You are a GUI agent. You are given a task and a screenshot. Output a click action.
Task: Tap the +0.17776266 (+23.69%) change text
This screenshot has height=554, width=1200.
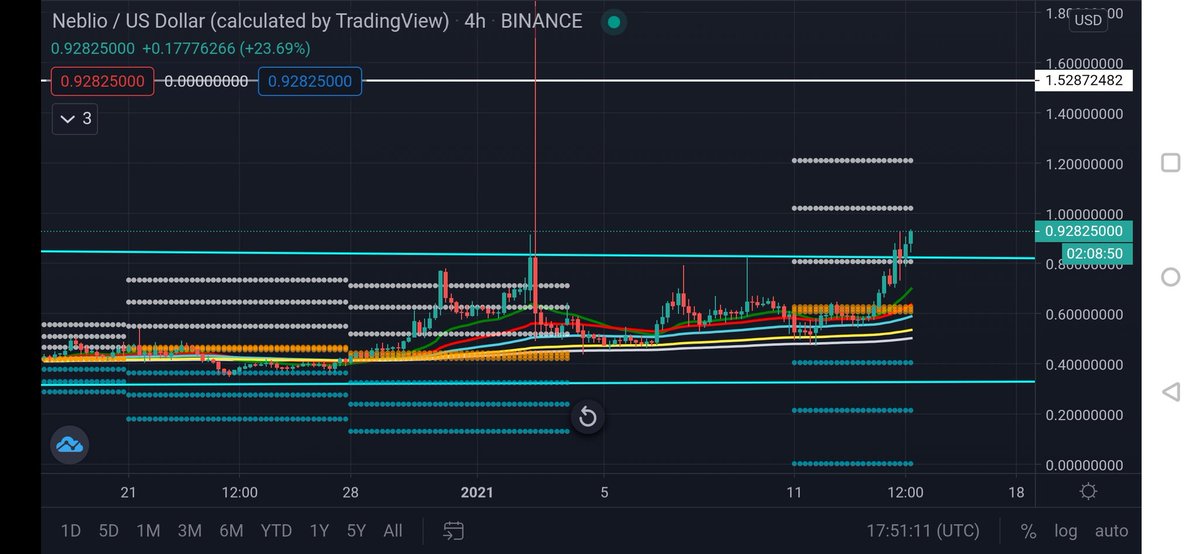point(226,48)
